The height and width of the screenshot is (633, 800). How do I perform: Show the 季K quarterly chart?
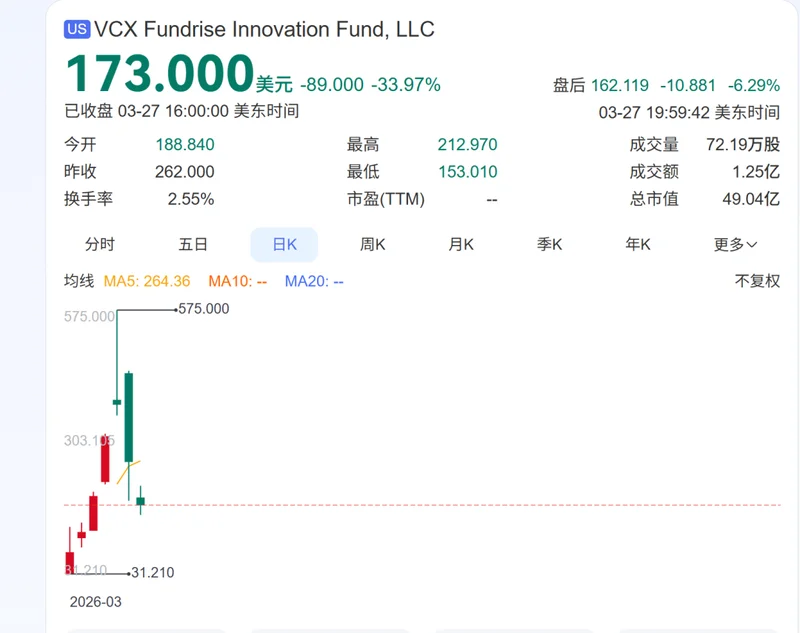coord(550,244)
